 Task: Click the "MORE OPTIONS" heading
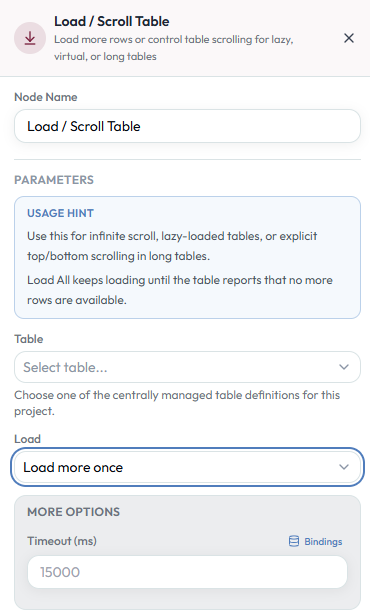(x=73, y=512)
